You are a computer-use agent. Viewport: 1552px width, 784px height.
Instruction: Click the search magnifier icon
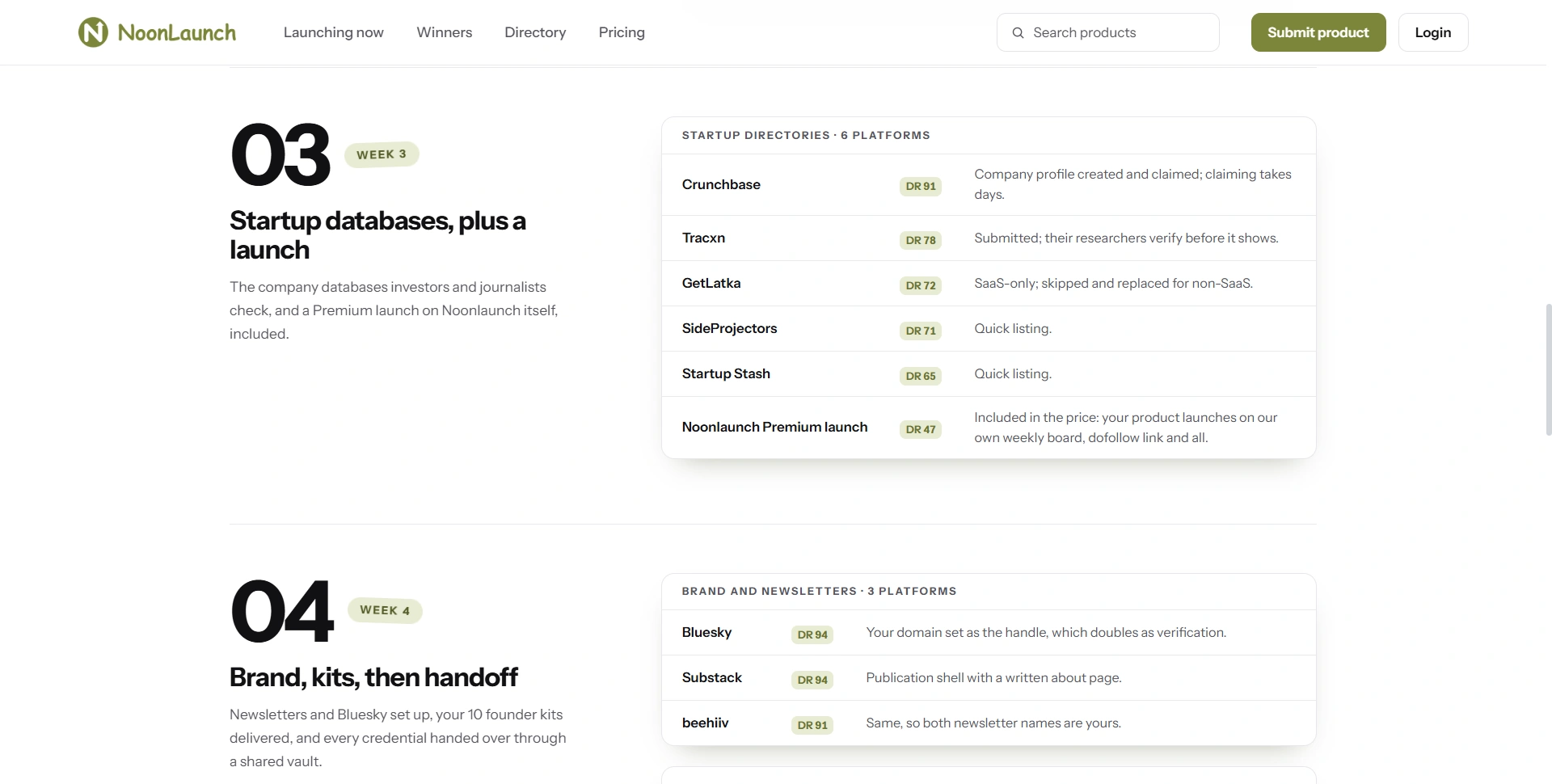point(1018,32)
